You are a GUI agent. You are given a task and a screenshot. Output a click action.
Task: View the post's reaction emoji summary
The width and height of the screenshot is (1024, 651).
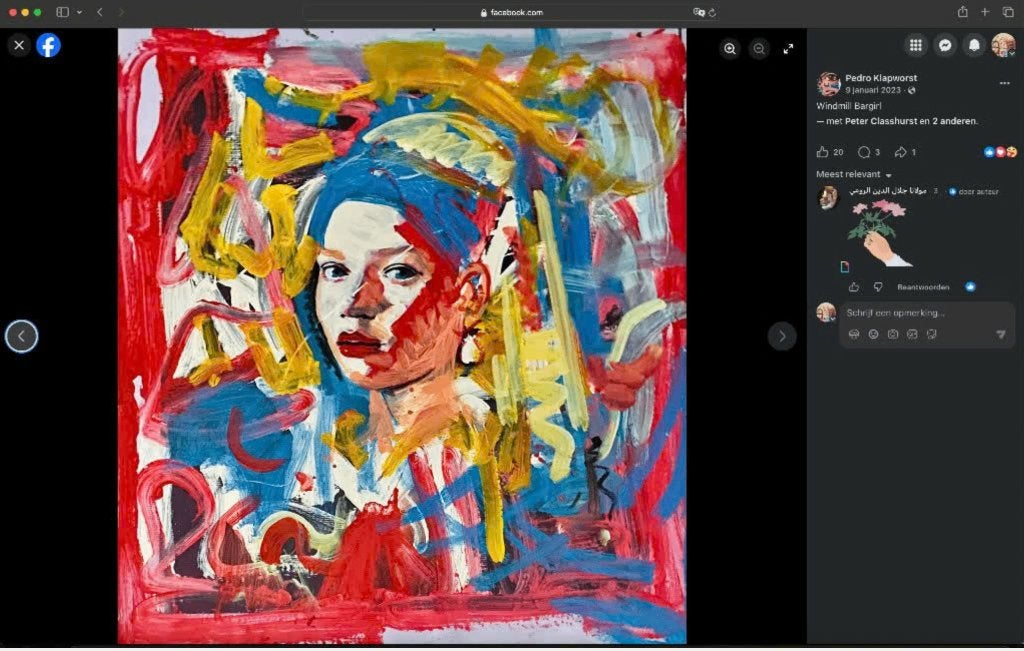[x=1000, y=152]
